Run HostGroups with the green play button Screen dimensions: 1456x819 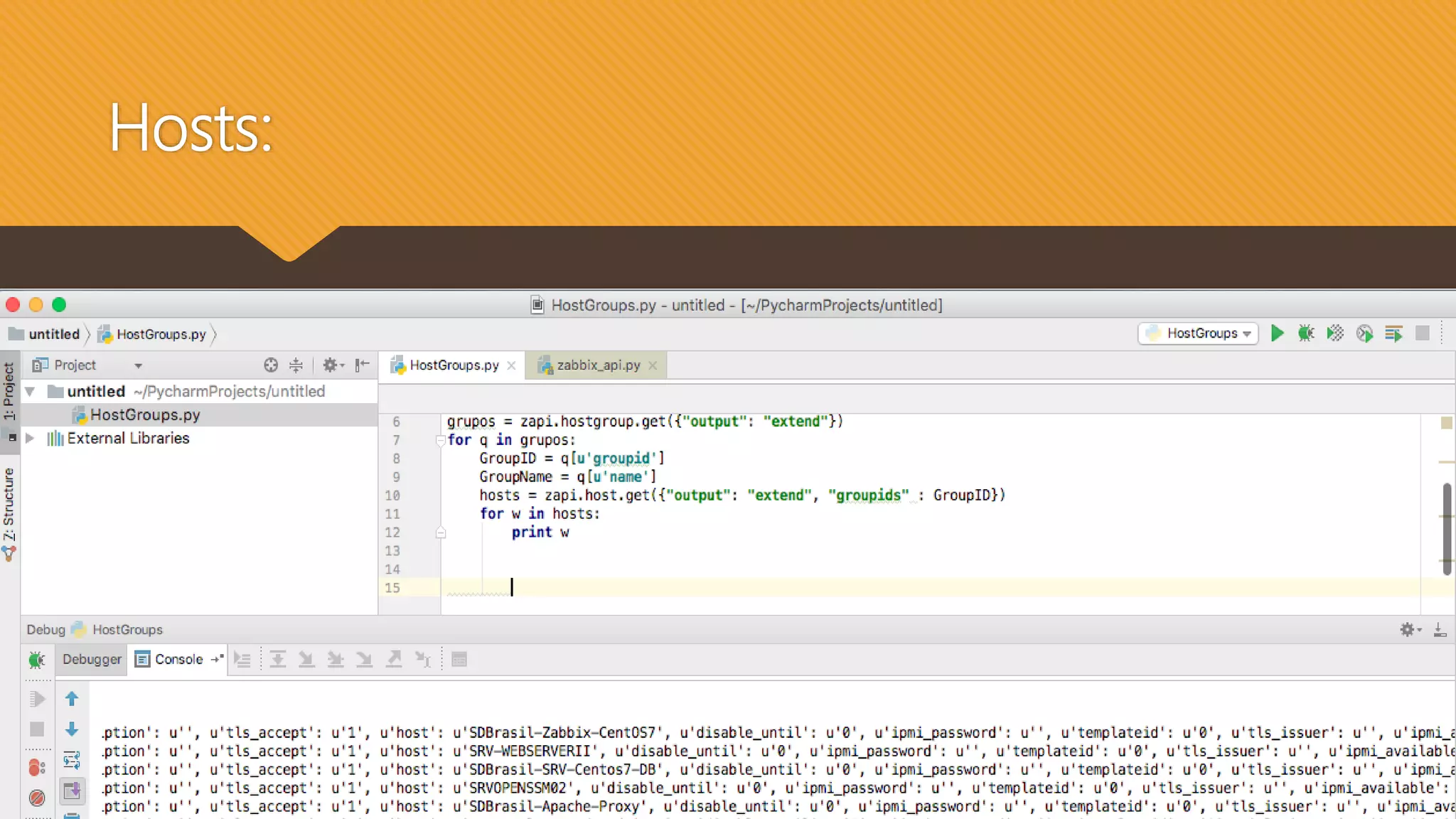1277,333
